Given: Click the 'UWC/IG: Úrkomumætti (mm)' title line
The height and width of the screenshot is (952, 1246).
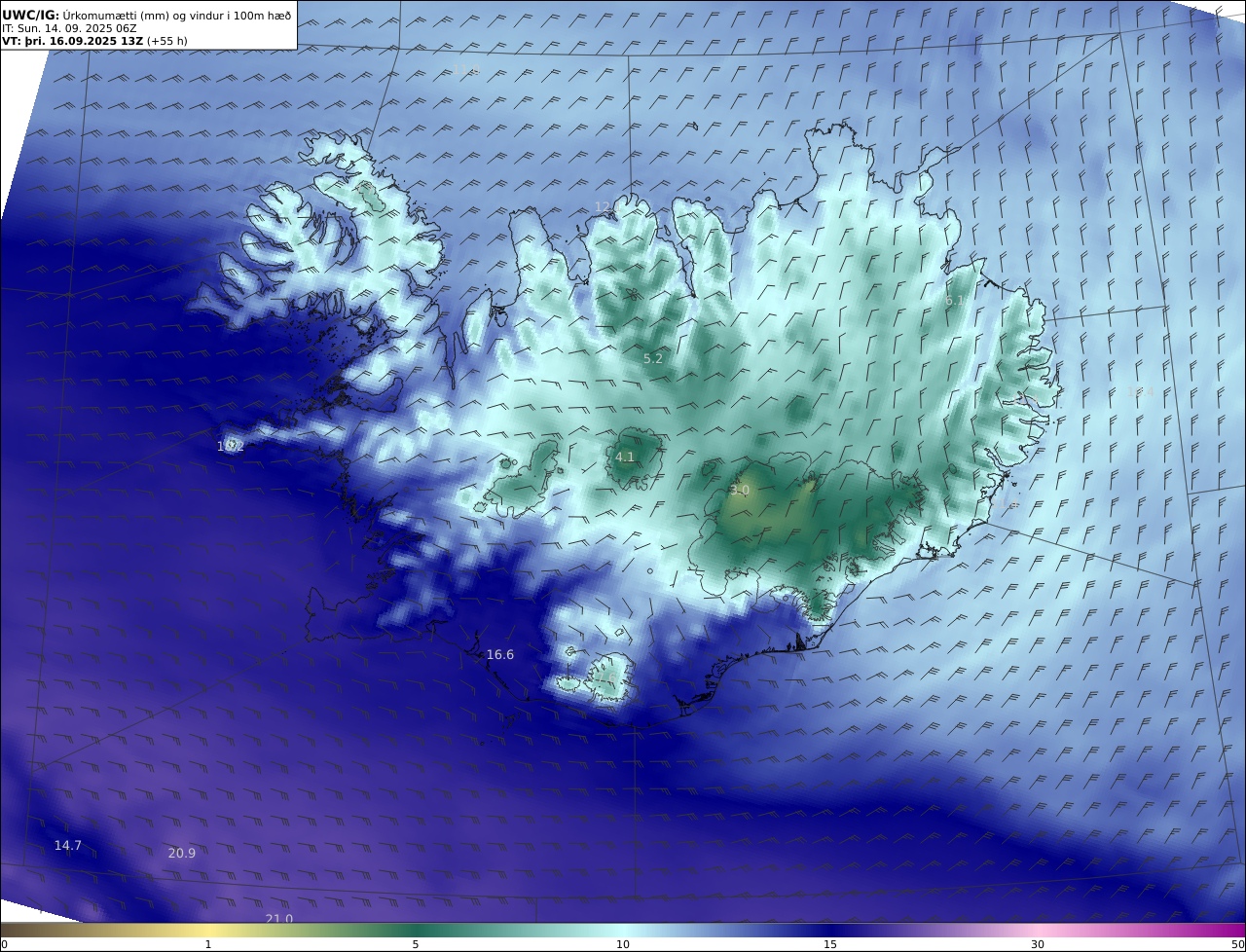Looking at the screenshot, I should 147,15.
